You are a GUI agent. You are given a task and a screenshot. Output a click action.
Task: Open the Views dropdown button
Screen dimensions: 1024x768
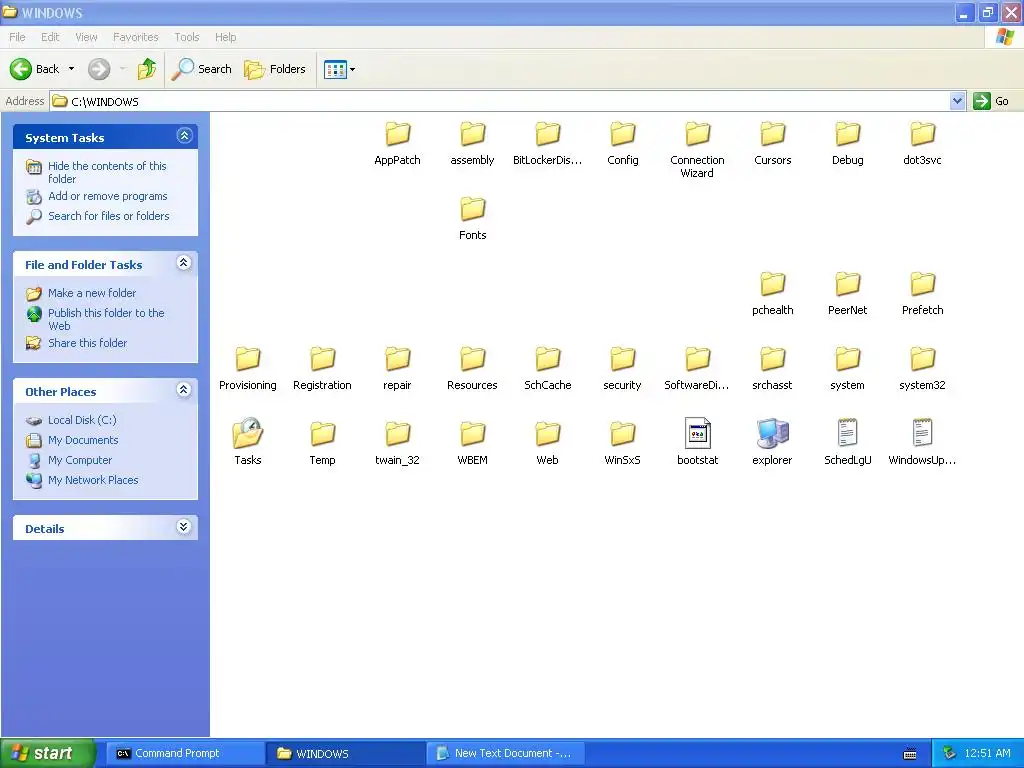click(x=340, y=69)
